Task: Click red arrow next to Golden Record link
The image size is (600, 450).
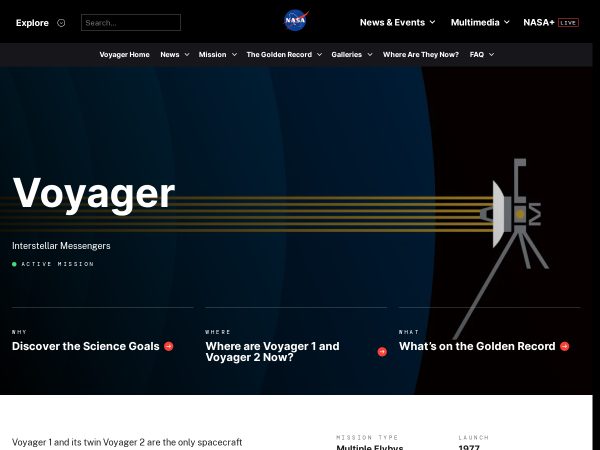Action: click(564, 346)
